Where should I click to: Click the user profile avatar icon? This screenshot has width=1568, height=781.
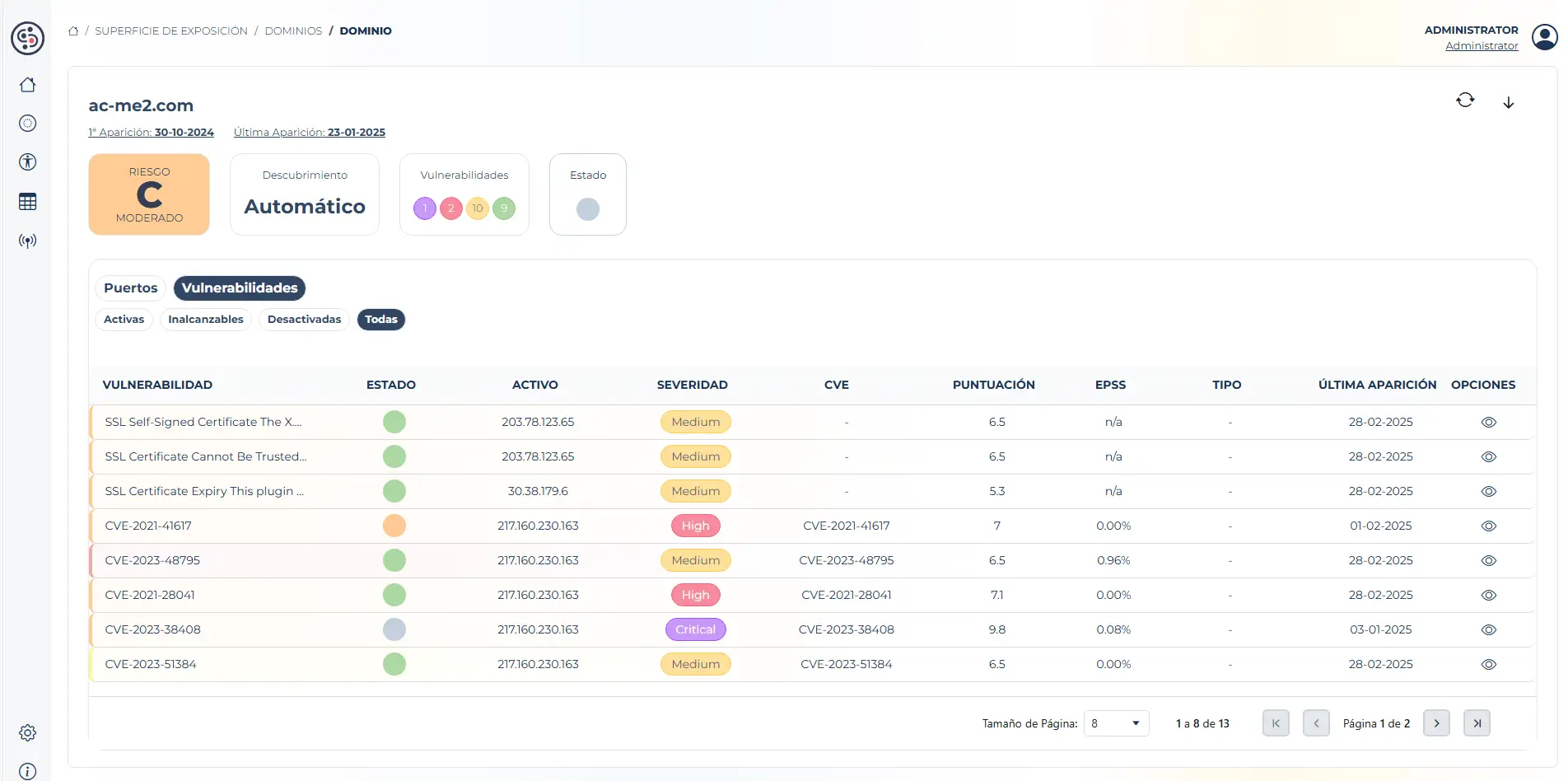[1544, 37]
